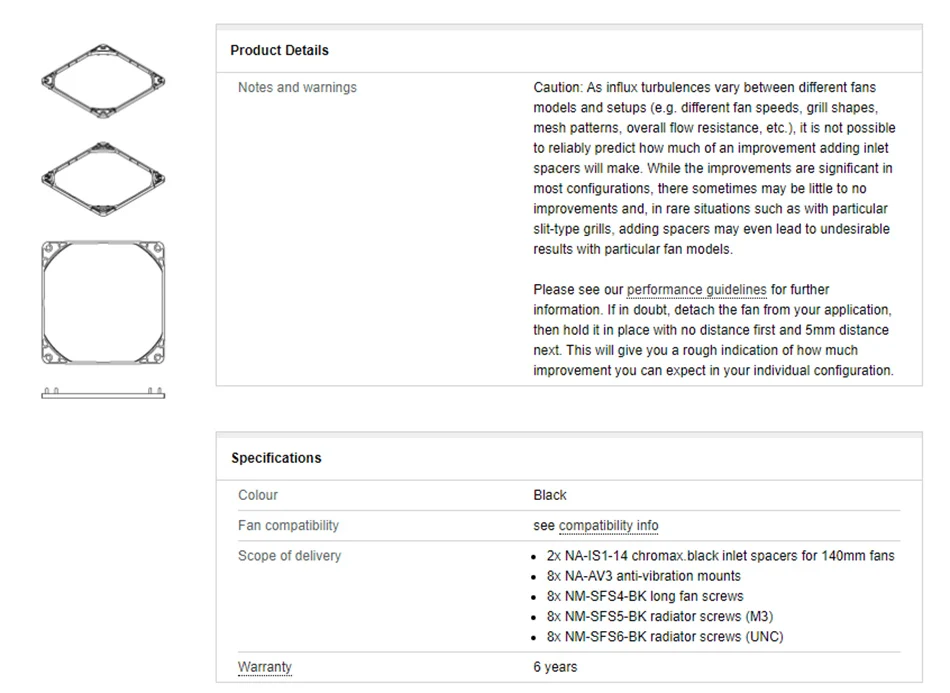
Task: Select the second angled spacer thumbnail
Action: (102, 178)
